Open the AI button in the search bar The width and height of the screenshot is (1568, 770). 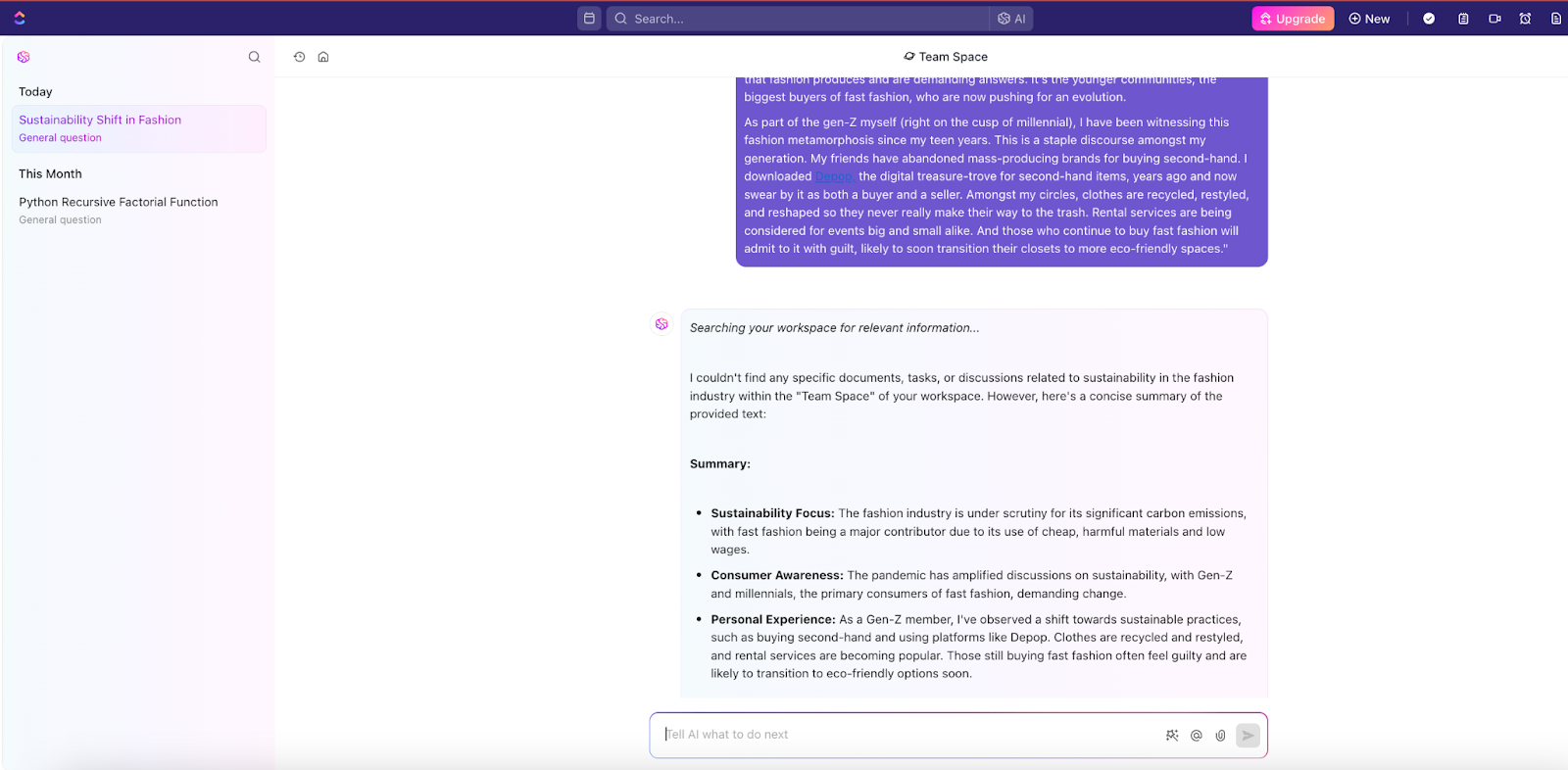click(1011, 19)
